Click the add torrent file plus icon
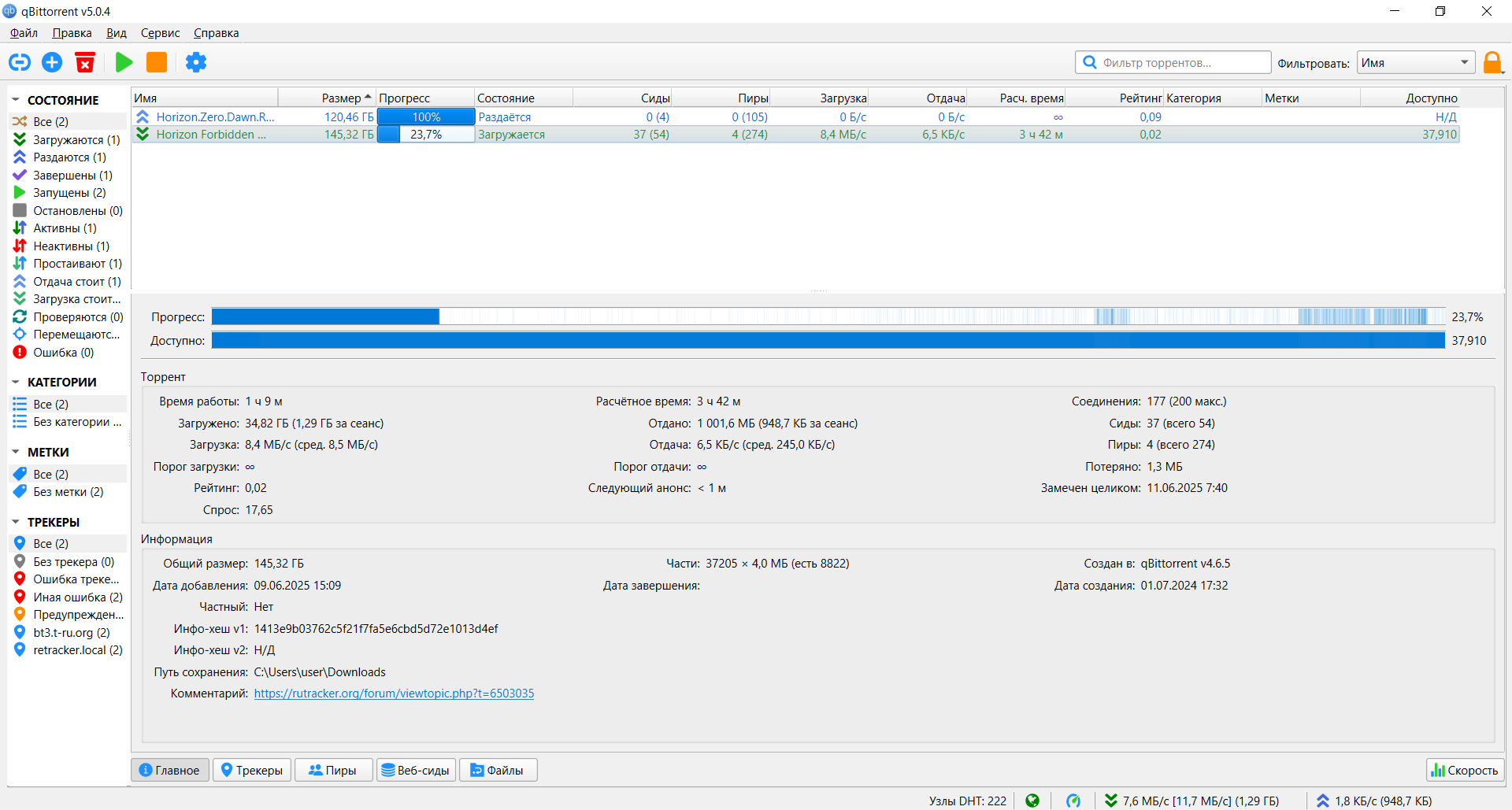This screenshot has width=1512, height=810. pos(52,62)
